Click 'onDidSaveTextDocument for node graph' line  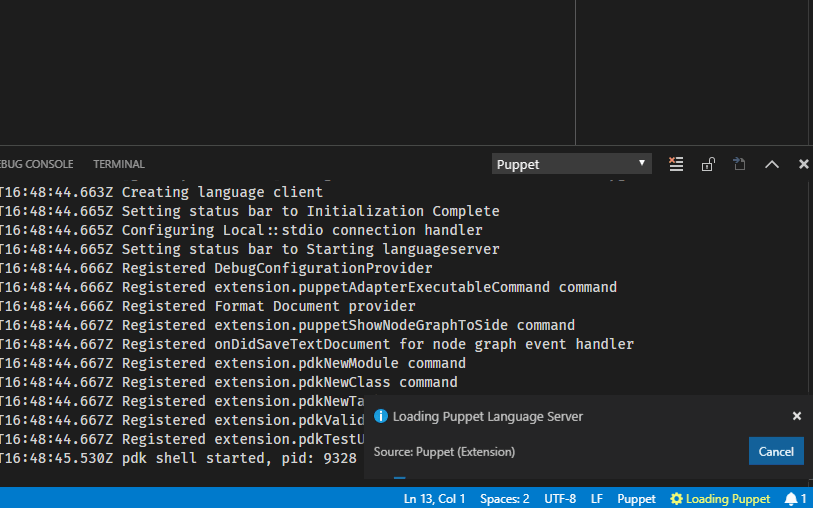click(317, 344)
